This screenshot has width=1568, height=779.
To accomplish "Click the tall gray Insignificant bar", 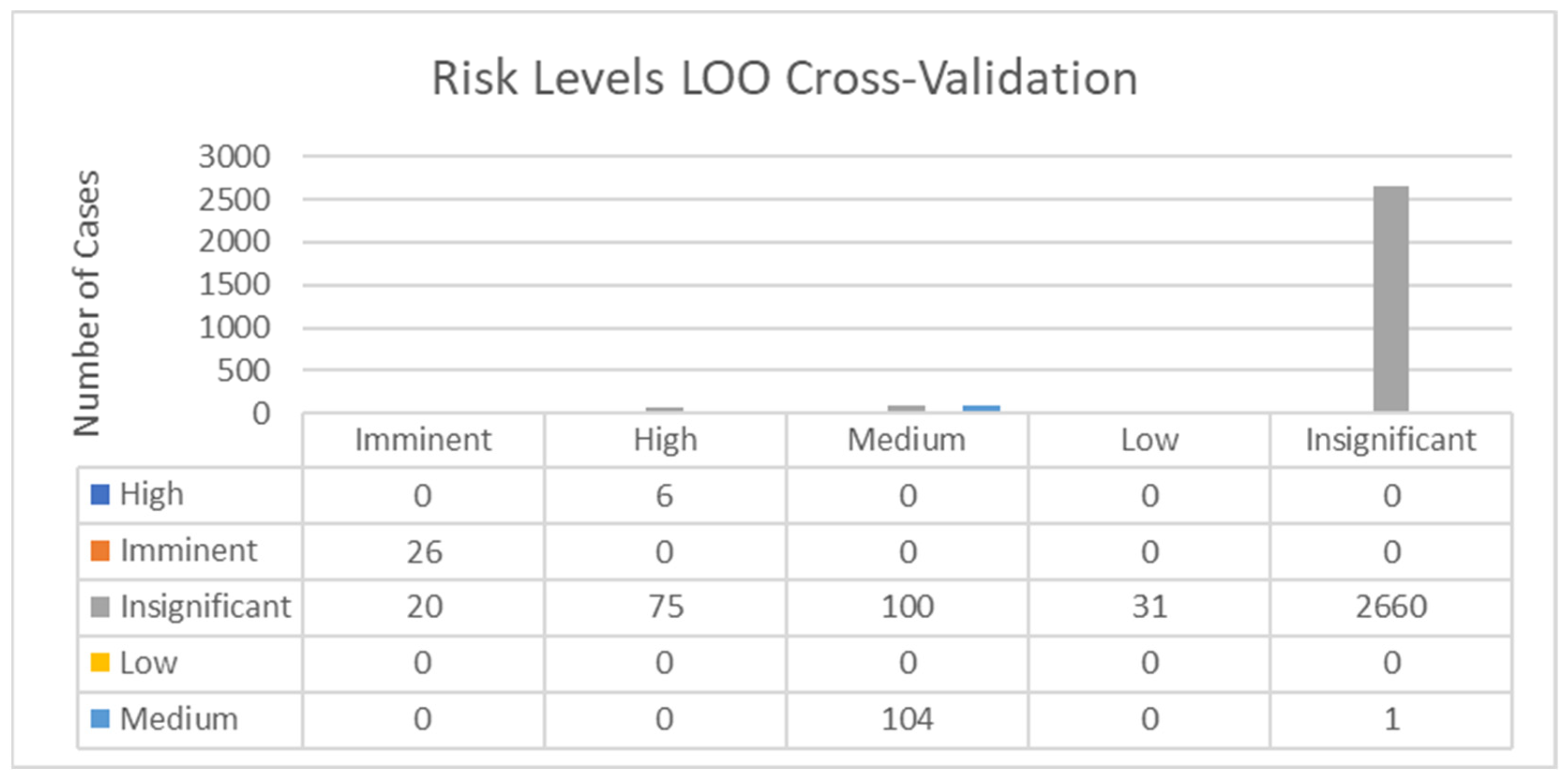I will (1391, 298).
